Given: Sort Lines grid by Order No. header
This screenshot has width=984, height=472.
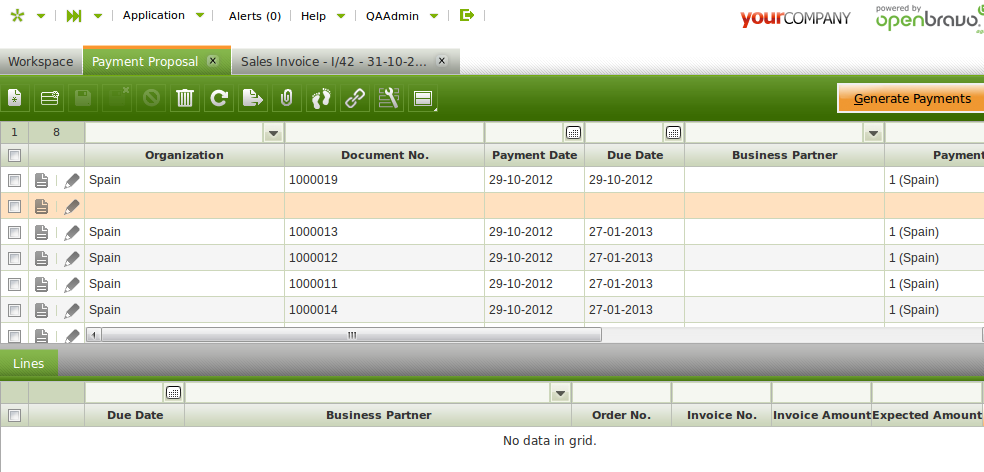Looking at the screenshot, I should pyautogui.click(x=621, y=415).
